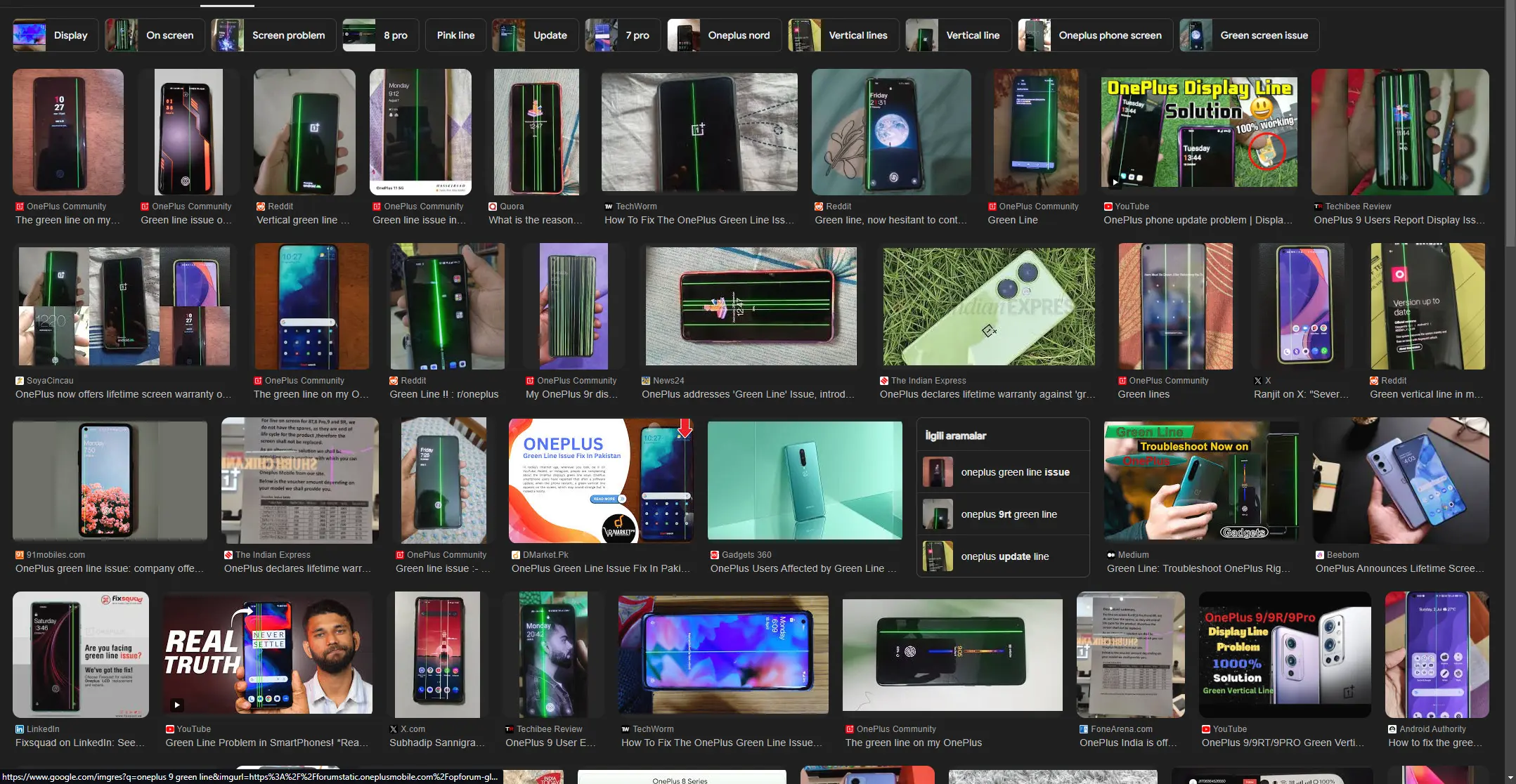Select the Update filter chip

pos(535,35)
